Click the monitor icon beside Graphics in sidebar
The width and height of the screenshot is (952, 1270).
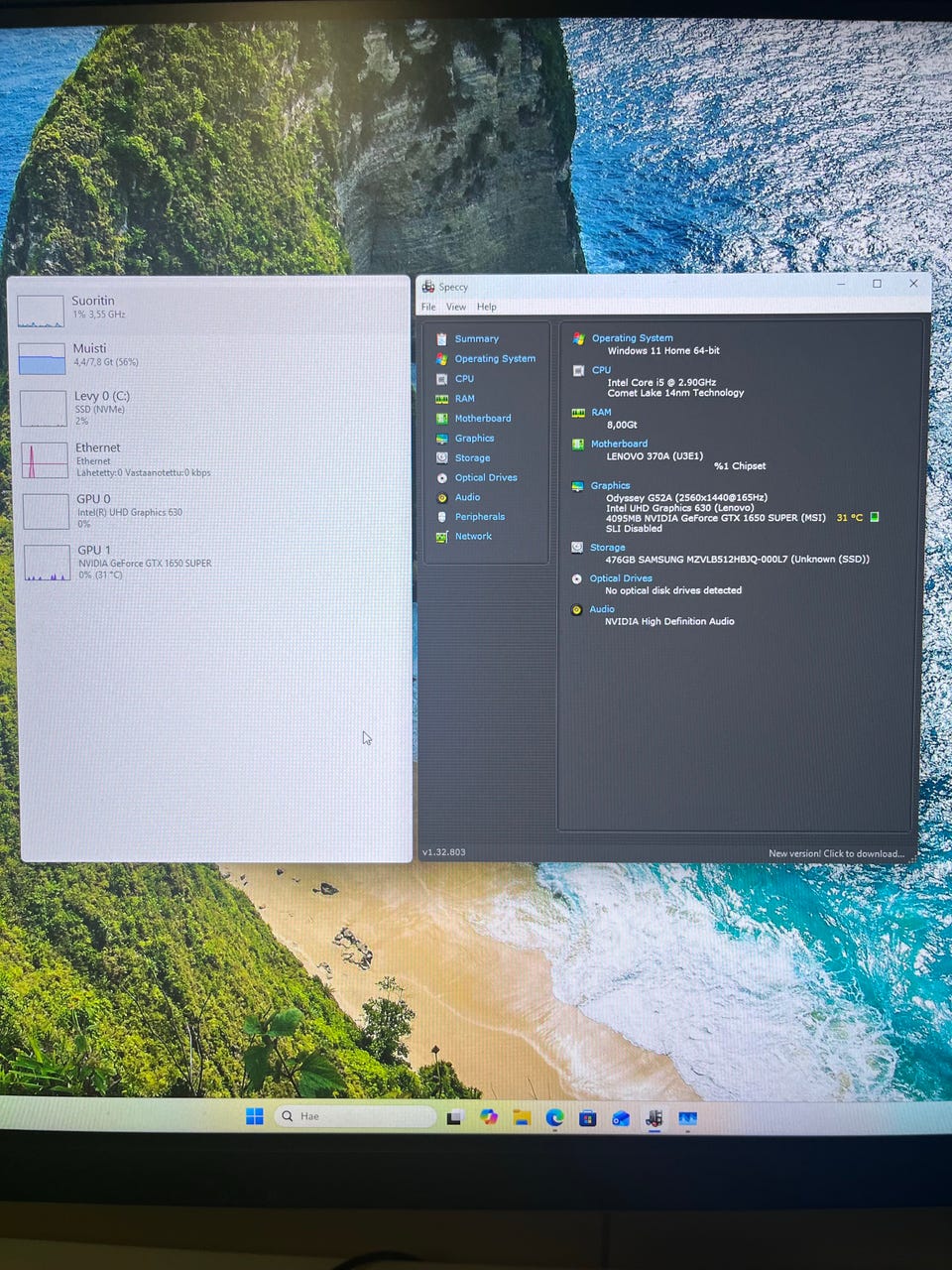442,438
